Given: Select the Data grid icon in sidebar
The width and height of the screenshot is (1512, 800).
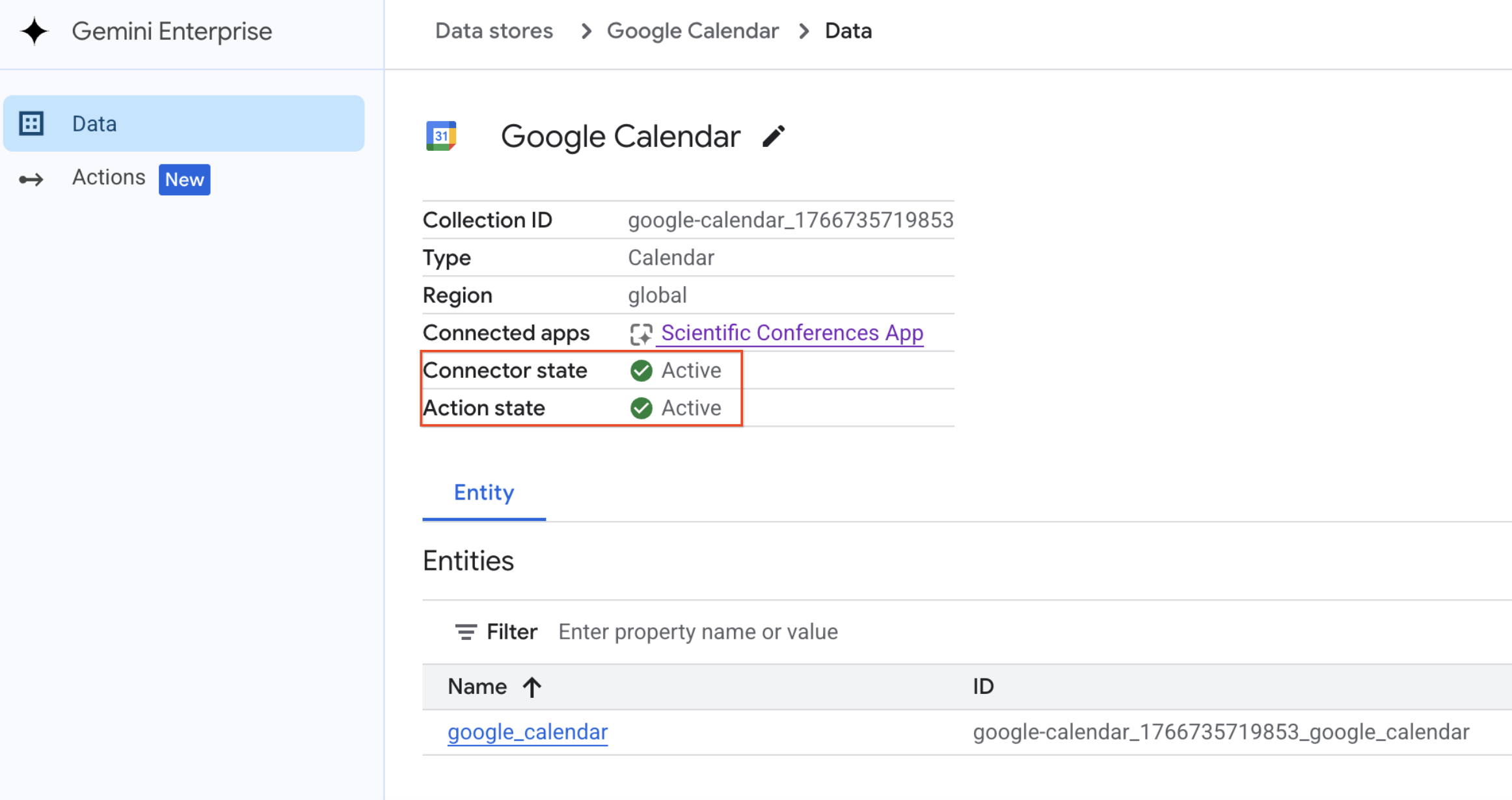Looking at the screenshot, I should click(x=31, y=123).
